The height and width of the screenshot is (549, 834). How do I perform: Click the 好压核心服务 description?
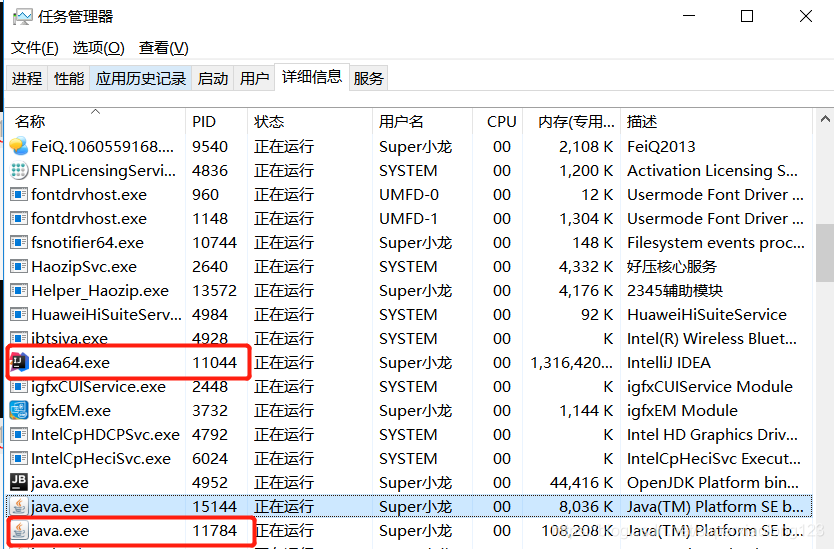click(x=672, y=267)
